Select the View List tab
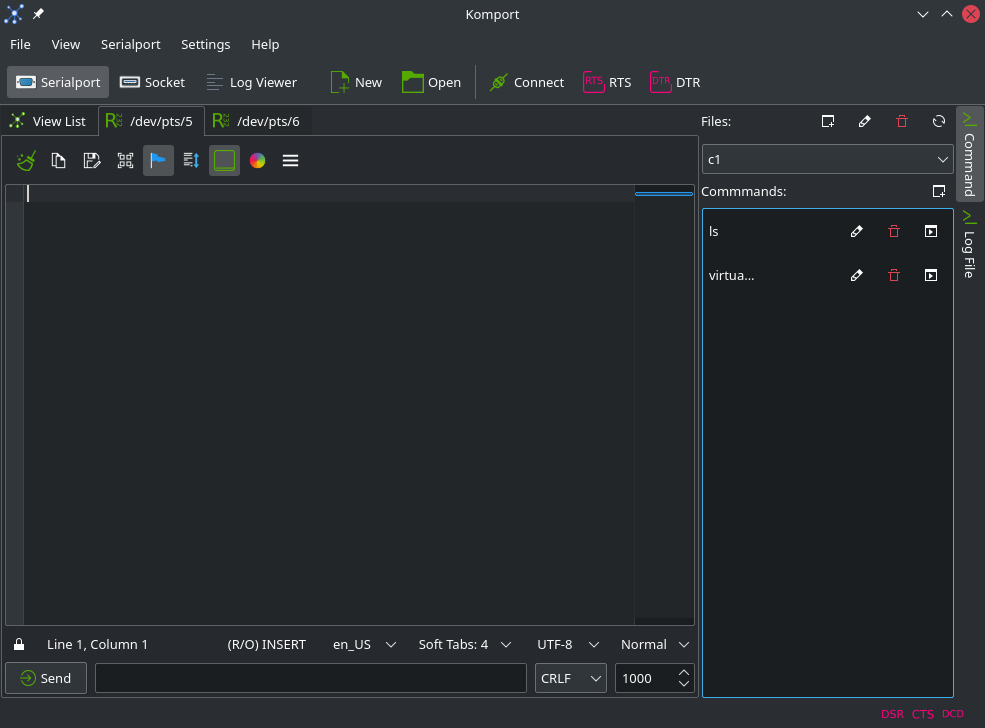 (x=49, y=121)
